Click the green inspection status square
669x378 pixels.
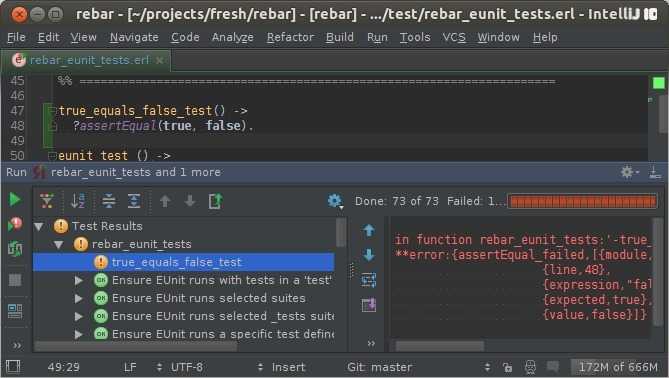[659, 83]
